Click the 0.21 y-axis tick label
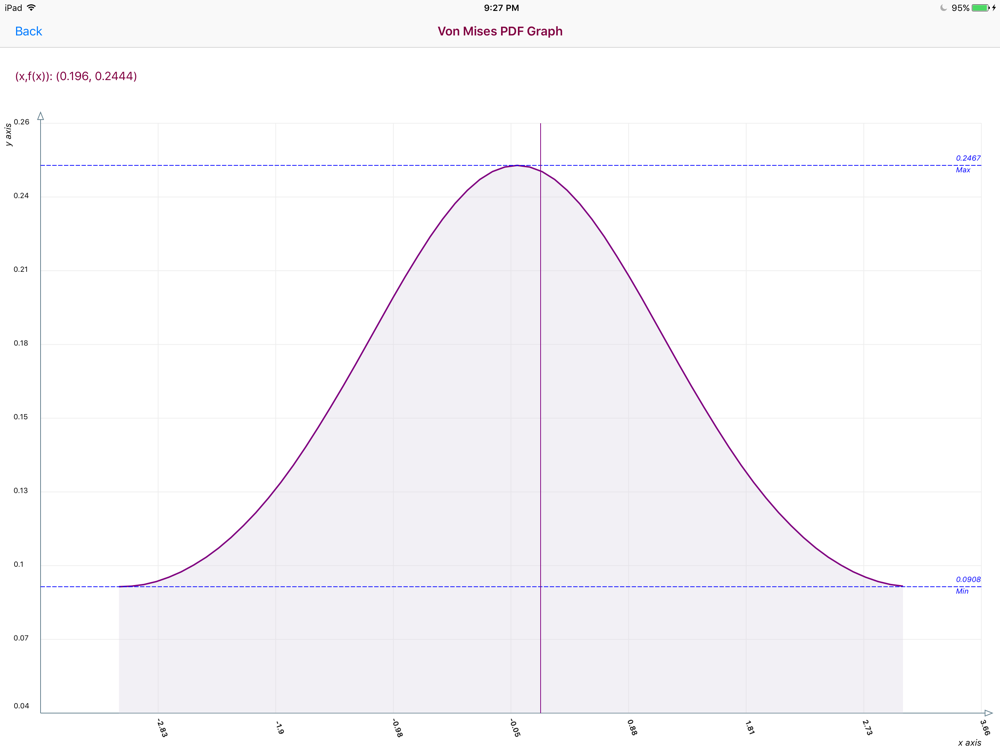Viewport: 1000px width, 750px height. pos(21,270)
